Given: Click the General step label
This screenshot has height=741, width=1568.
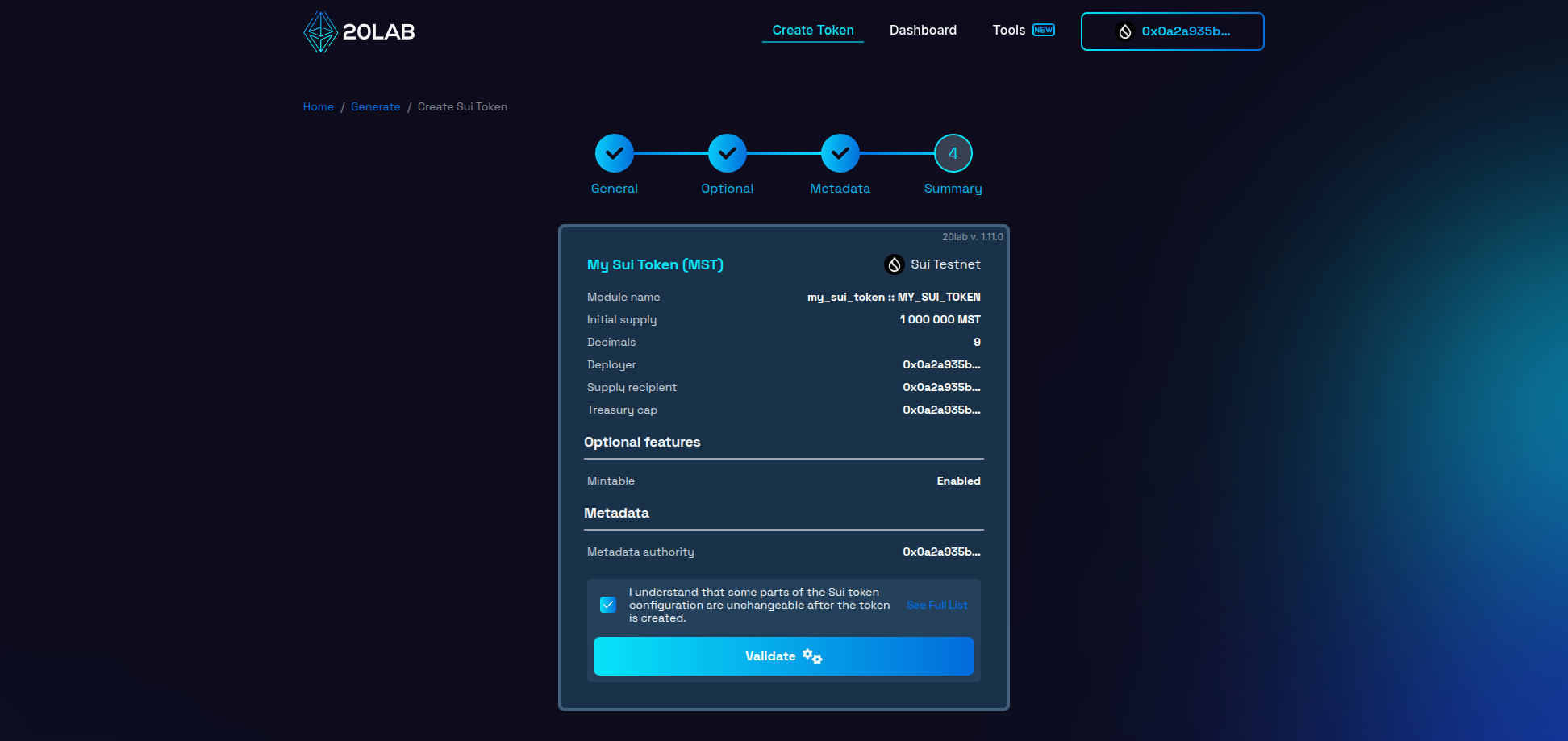Looking at the screenshot, I should 615,189.
